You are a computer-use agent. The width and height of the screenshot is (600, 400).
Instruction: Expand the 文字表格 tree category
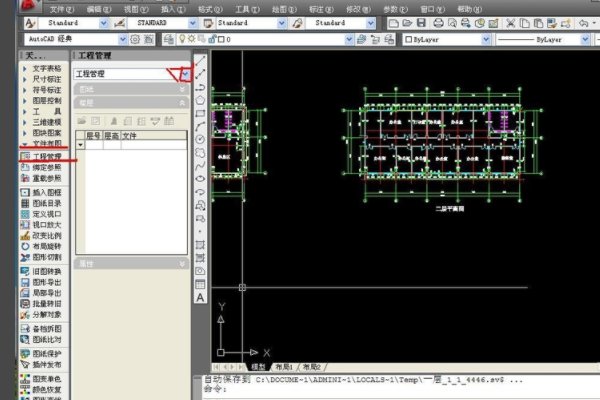pyautogui.click(x=25, y=68)
